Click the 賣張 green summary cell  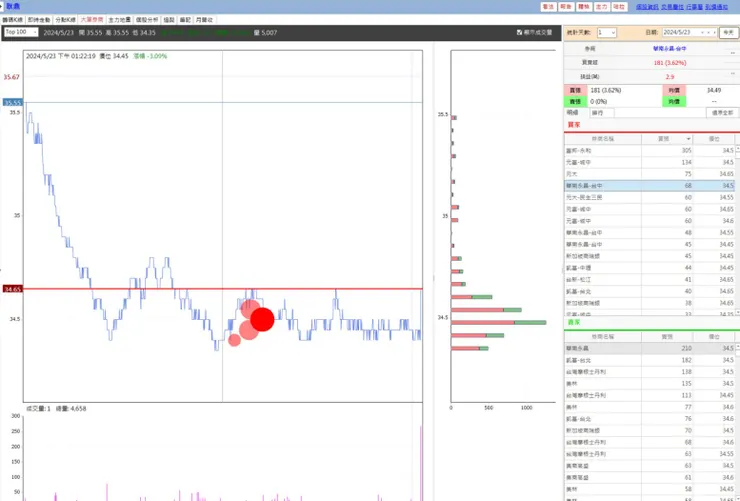coord(575,101)
